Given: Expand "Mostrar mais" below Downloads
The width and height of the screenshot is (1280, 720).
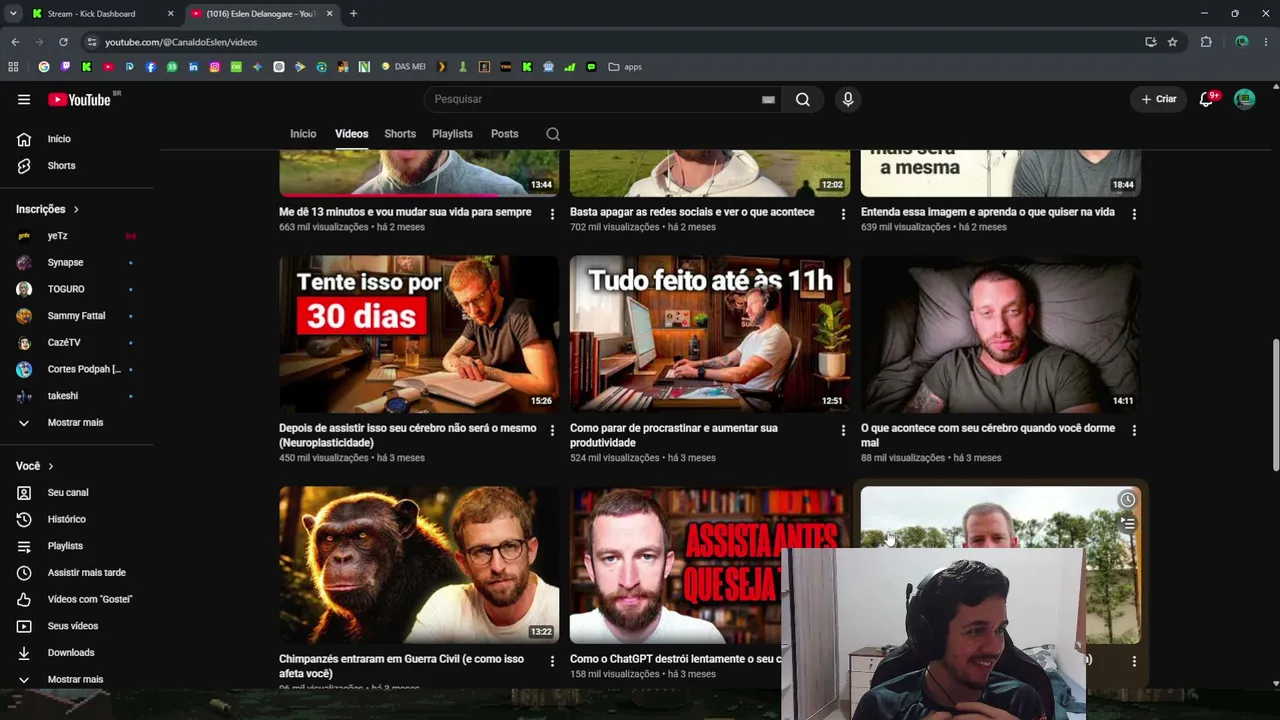Looking at the screenshot, I should pos(75,680).
